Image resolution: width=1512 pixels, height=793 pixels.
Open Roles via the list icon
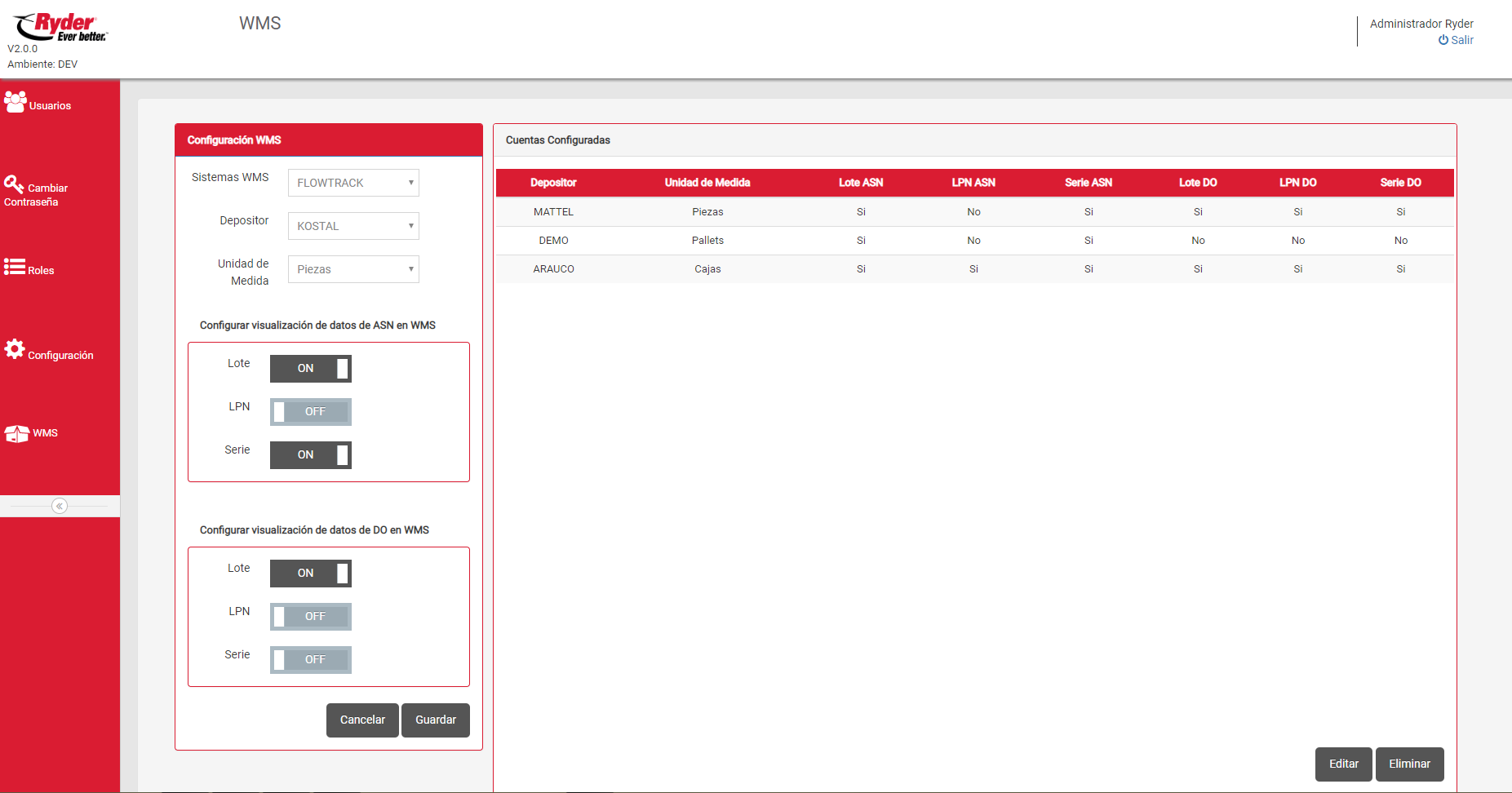[x=14, y=267]
